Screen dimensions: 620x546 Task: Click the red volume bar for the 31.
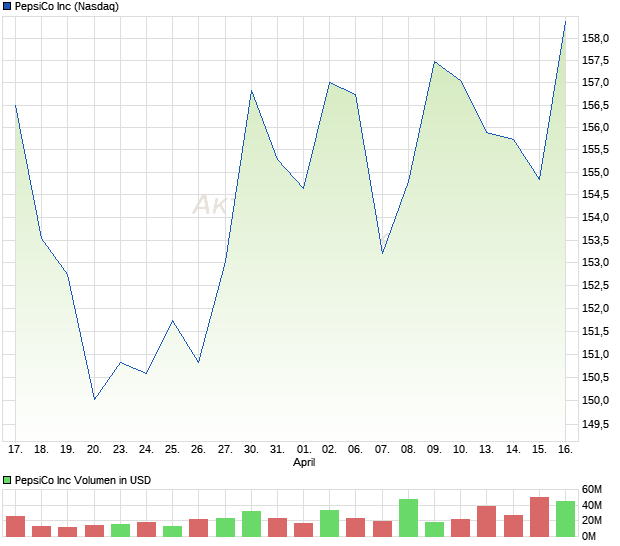[x=278, y=527]
